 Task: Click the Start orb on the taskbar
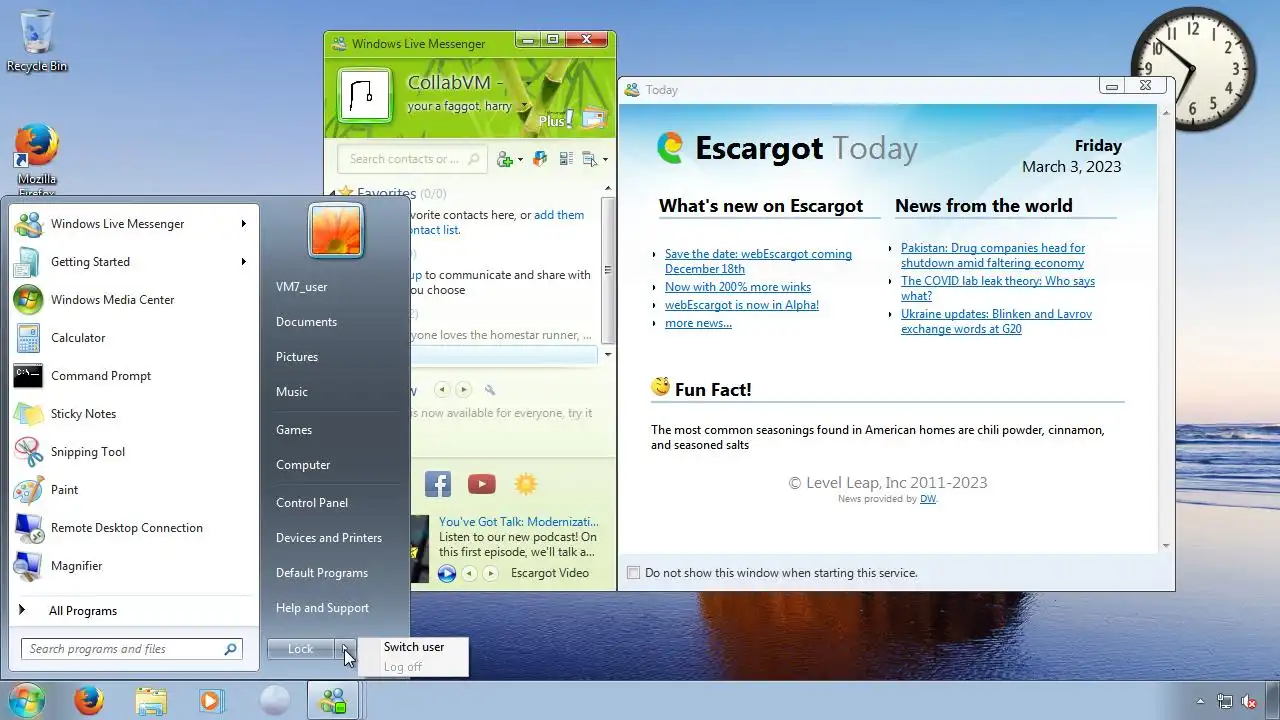(27, 700)
